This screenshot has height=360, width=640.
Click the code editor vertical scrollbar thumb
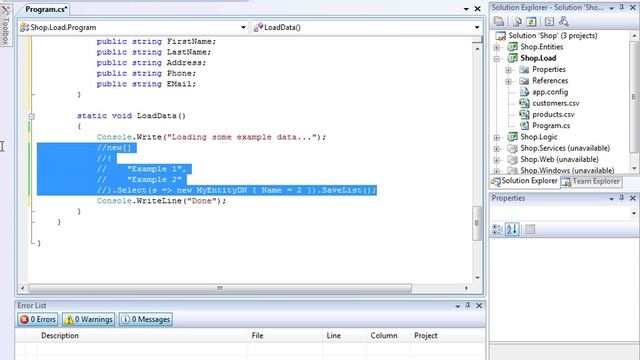[477, 223]
